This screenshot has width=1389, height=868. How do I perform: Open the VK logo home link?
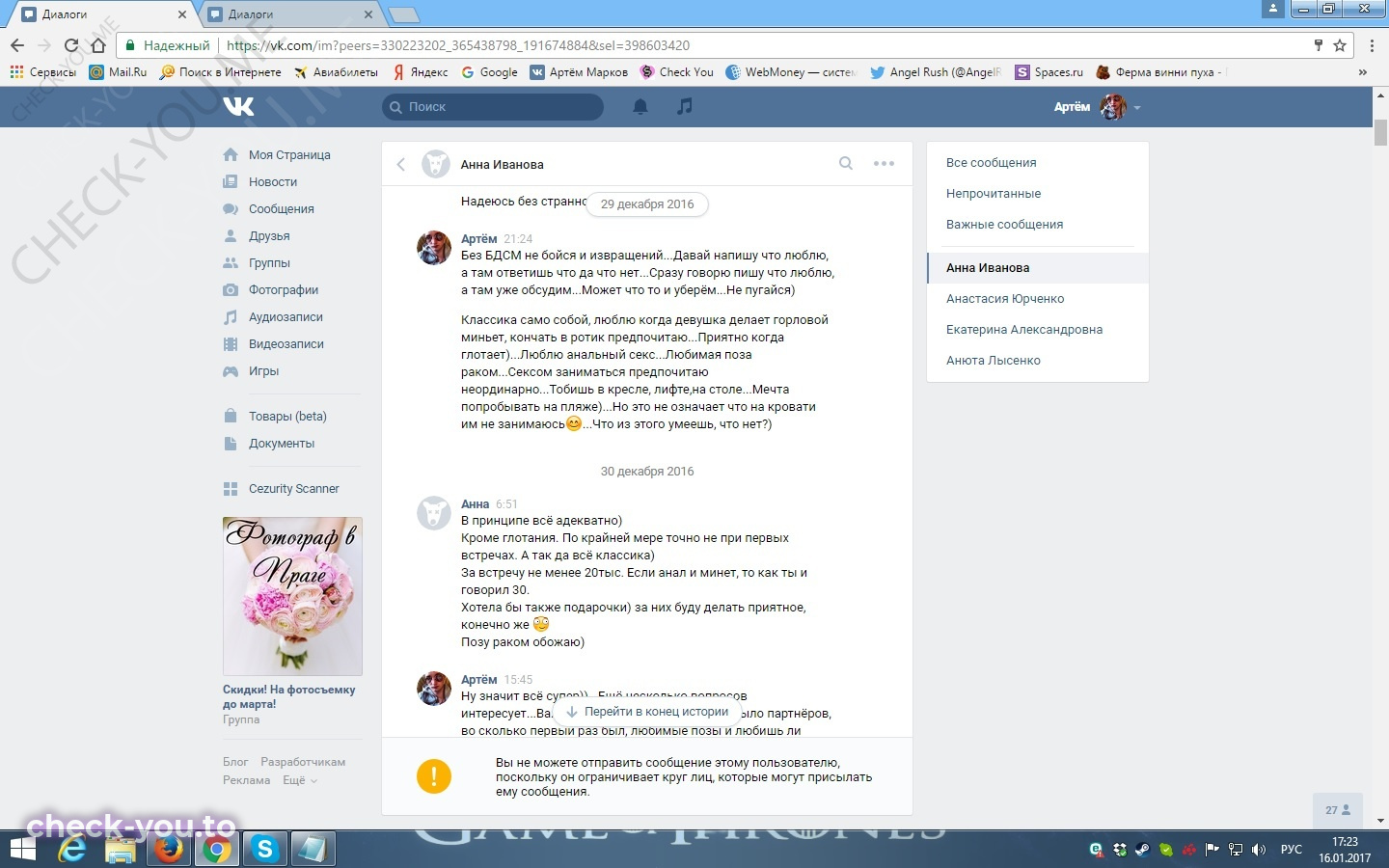tap(238, 106)
